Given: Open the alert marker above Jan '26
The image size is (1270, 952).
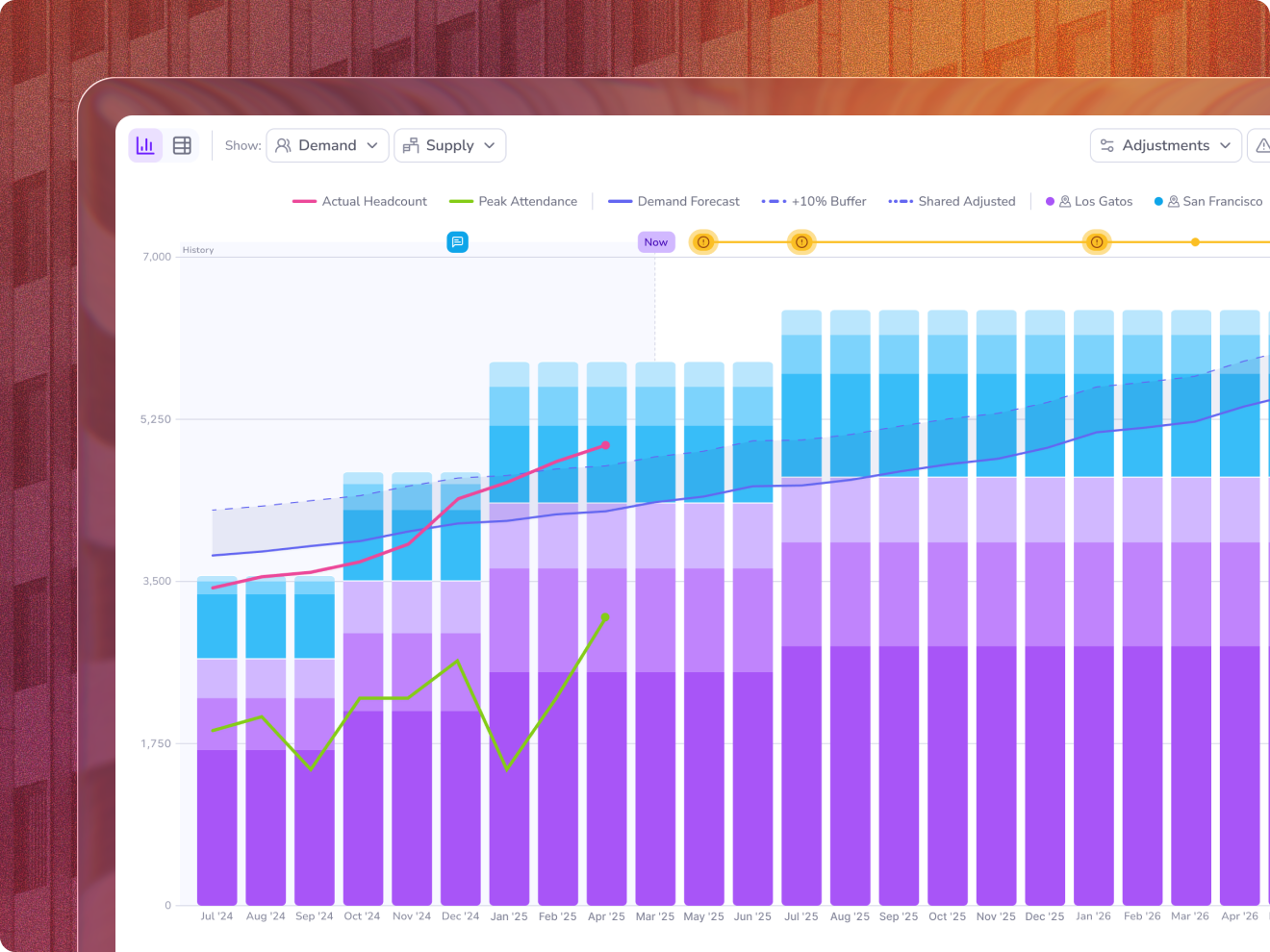Looking at the screenshot, I should click(1097, 242).
